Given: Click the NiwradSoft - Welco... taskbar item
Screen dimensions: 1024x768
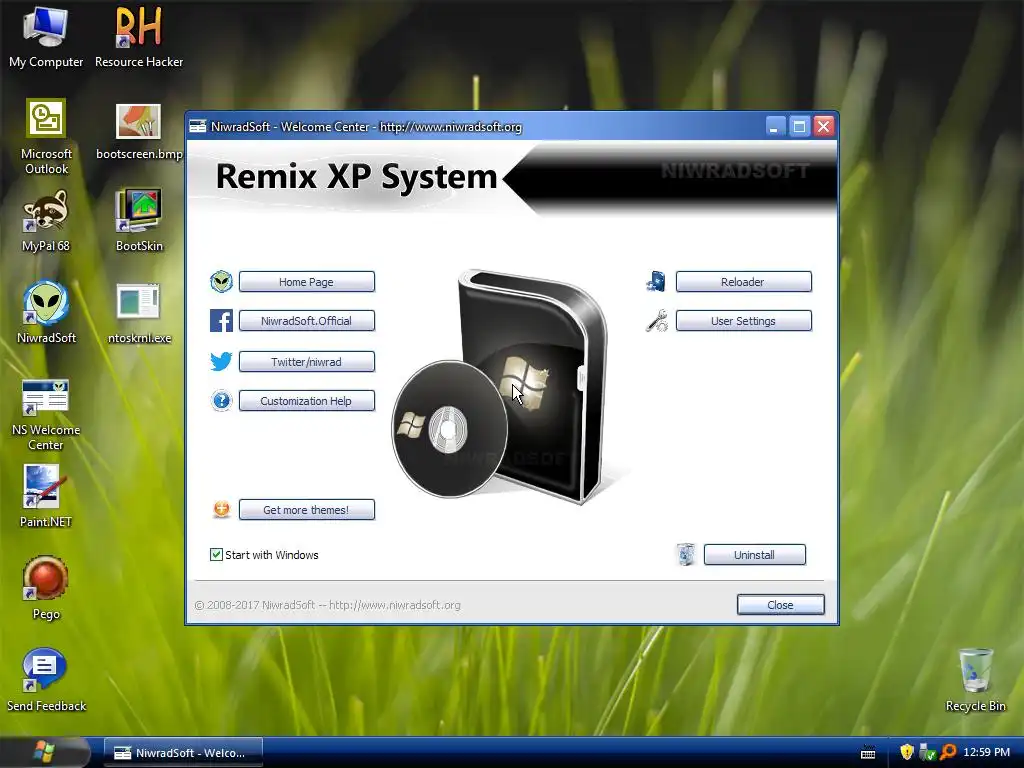Looking at the screenshot, I should 183,752.
